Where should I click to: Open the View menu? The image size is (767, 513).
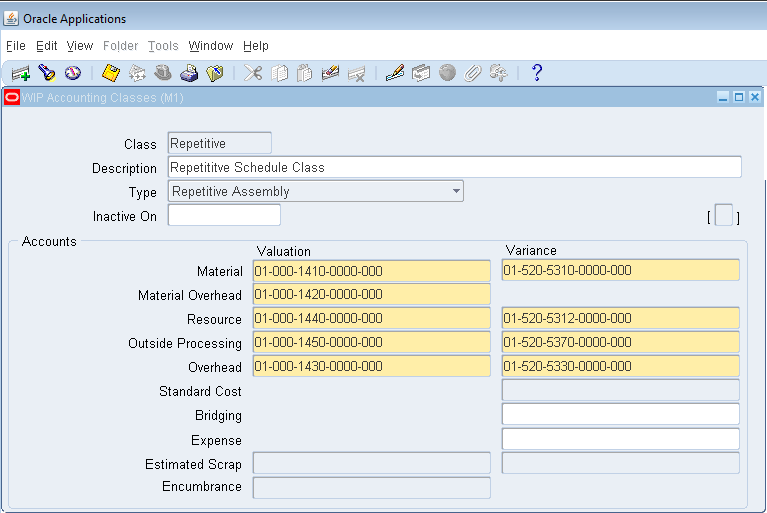pos(80,46)
